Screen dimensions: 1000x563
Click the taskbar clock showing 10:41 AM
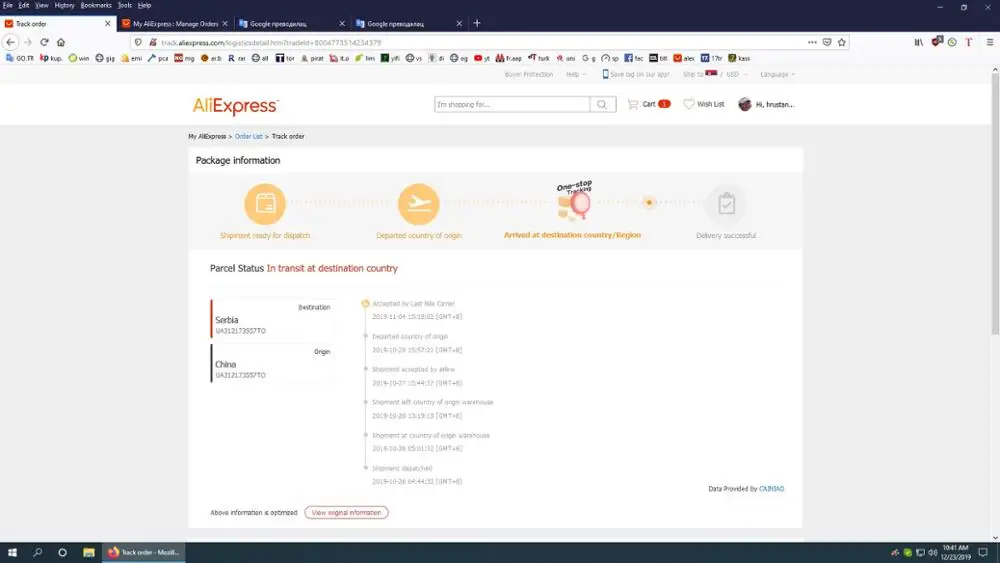(x=955, y=552)
